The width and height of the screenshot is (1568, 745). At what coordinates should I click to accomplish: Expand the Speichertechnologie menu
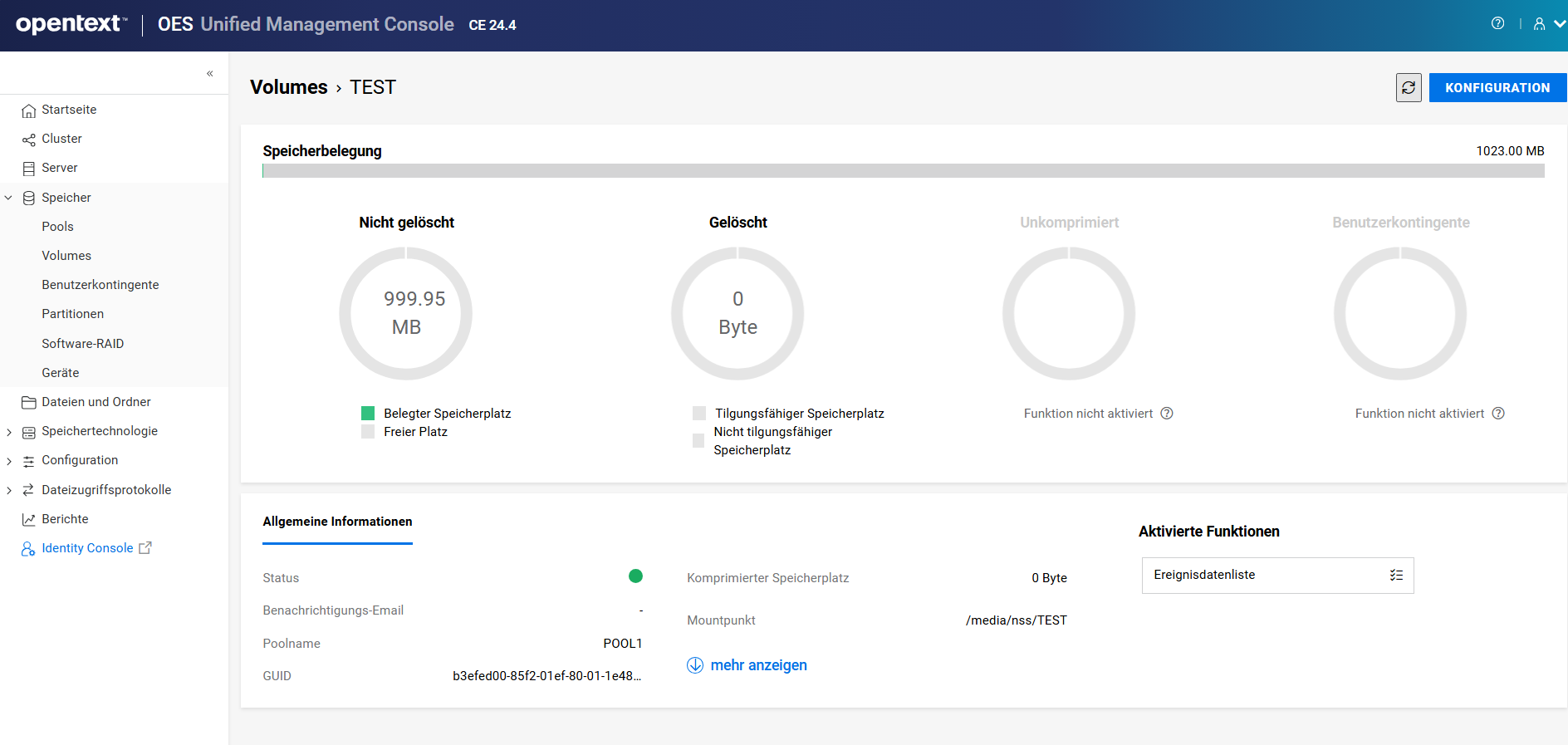8,432
